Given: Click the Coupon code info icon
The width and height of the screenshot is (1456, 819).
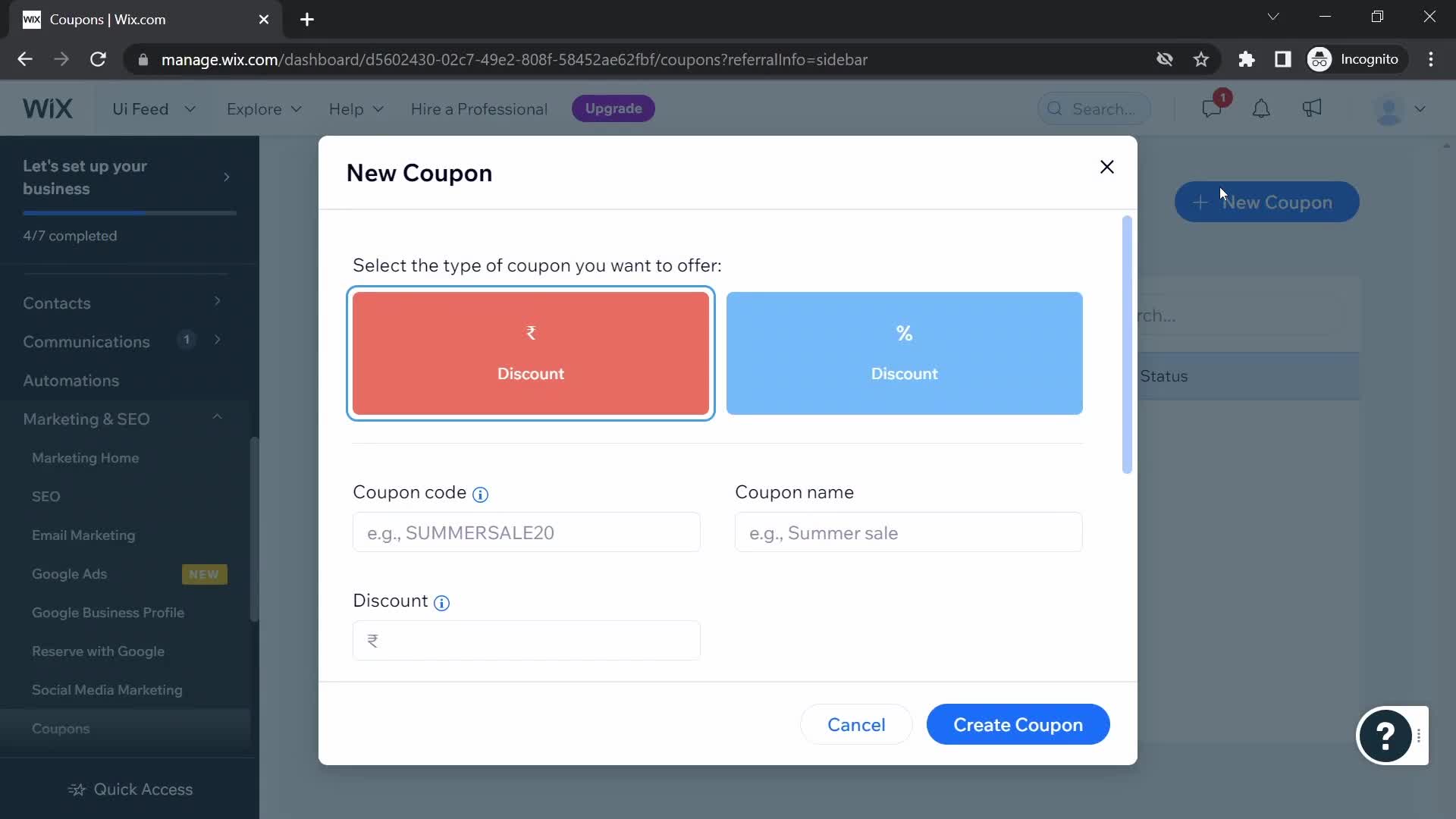Looking at the screenshot, I should tap(480, 494).
